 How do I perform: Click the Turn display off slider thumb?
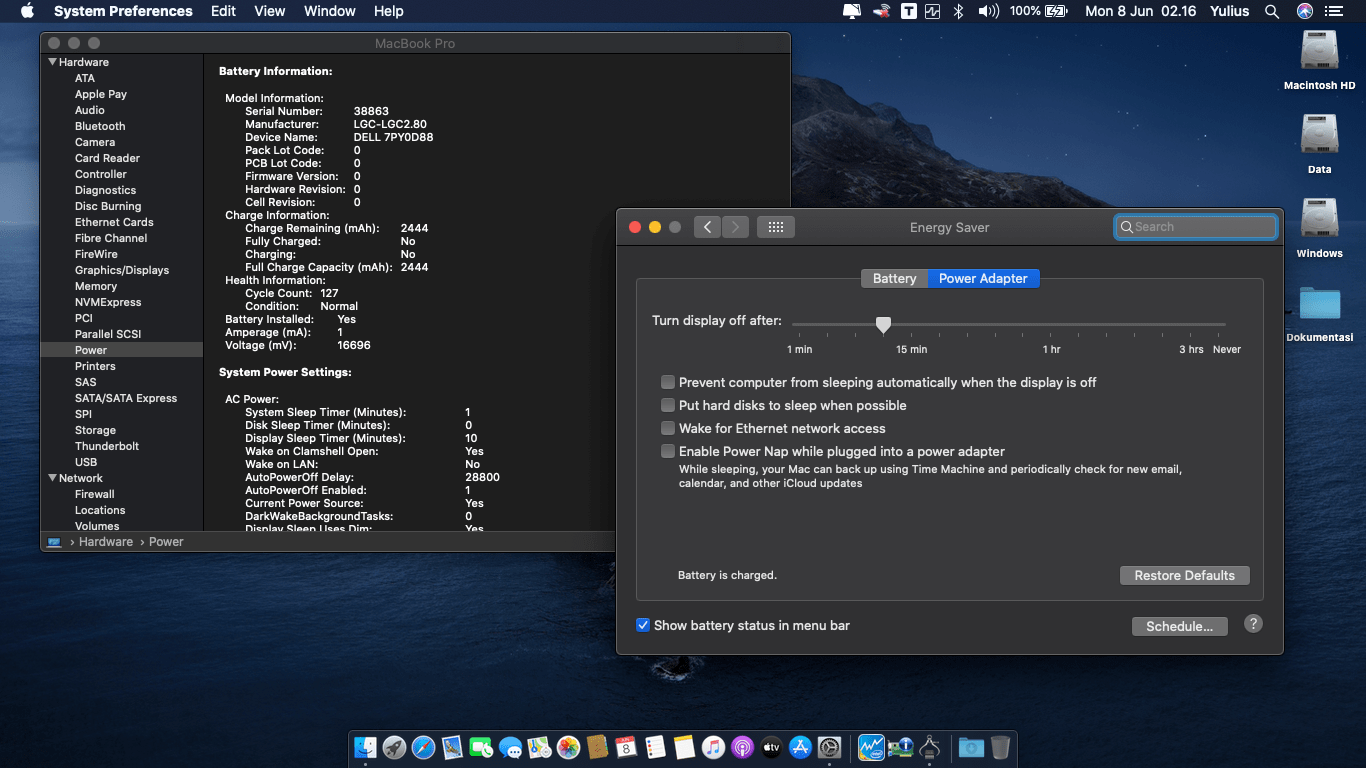[x=883, y=325]
